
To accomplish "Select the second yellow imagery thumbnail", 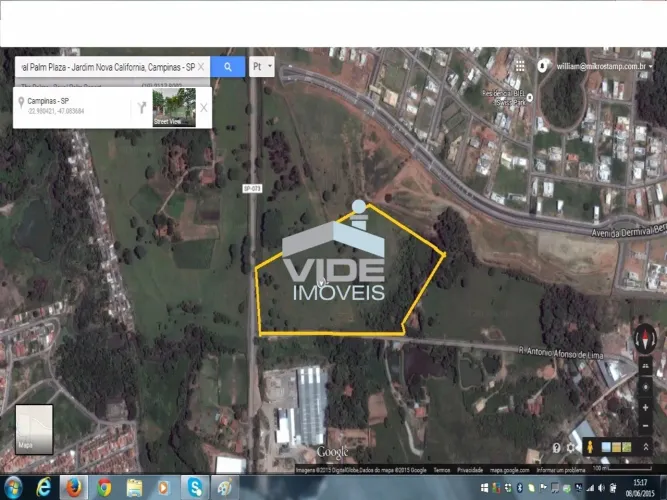I will click(616, 447).
